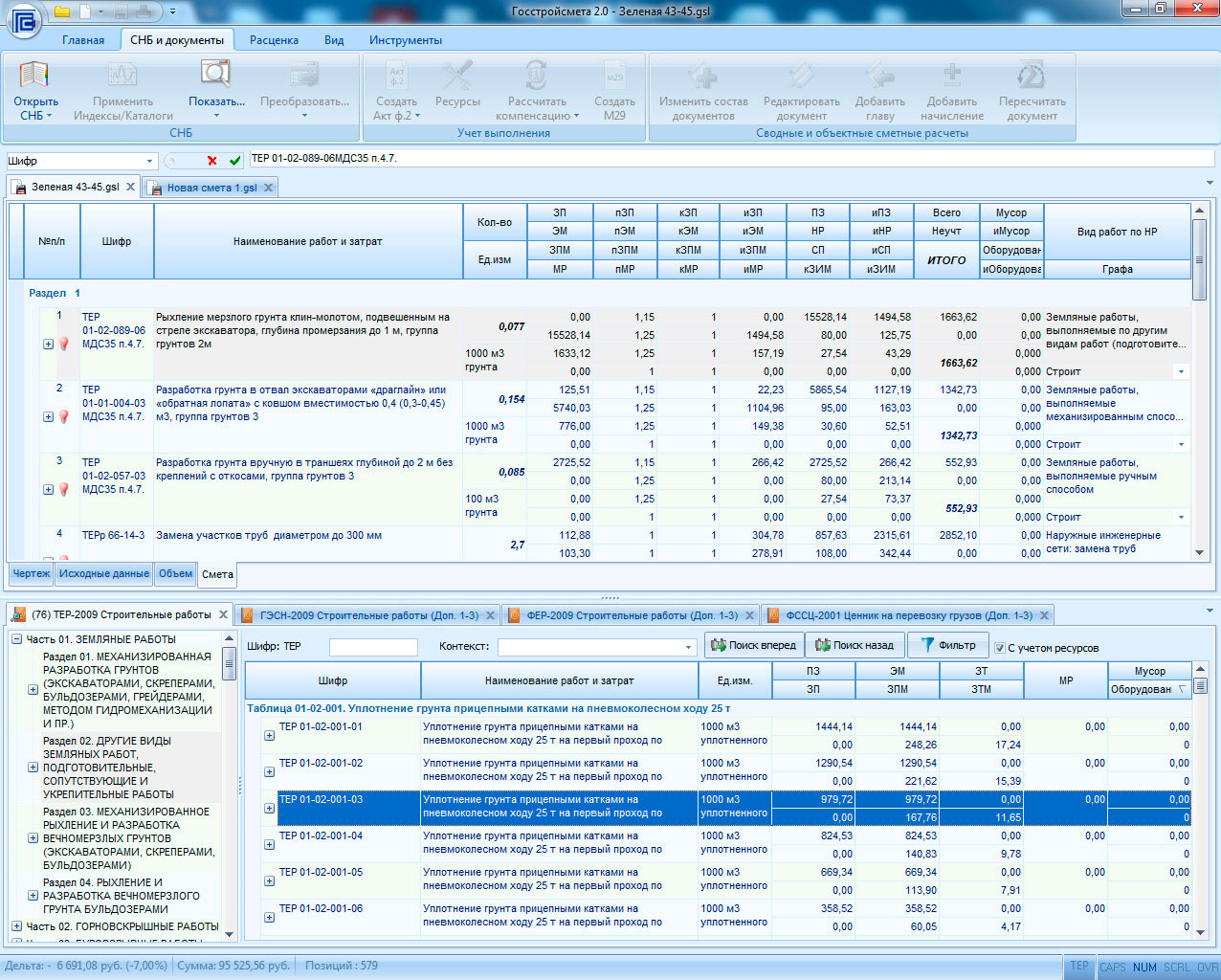Viewport: 1221px width, 980px height.
Task: Apply the Фильтр funnel button
Action: click(947, 646)
